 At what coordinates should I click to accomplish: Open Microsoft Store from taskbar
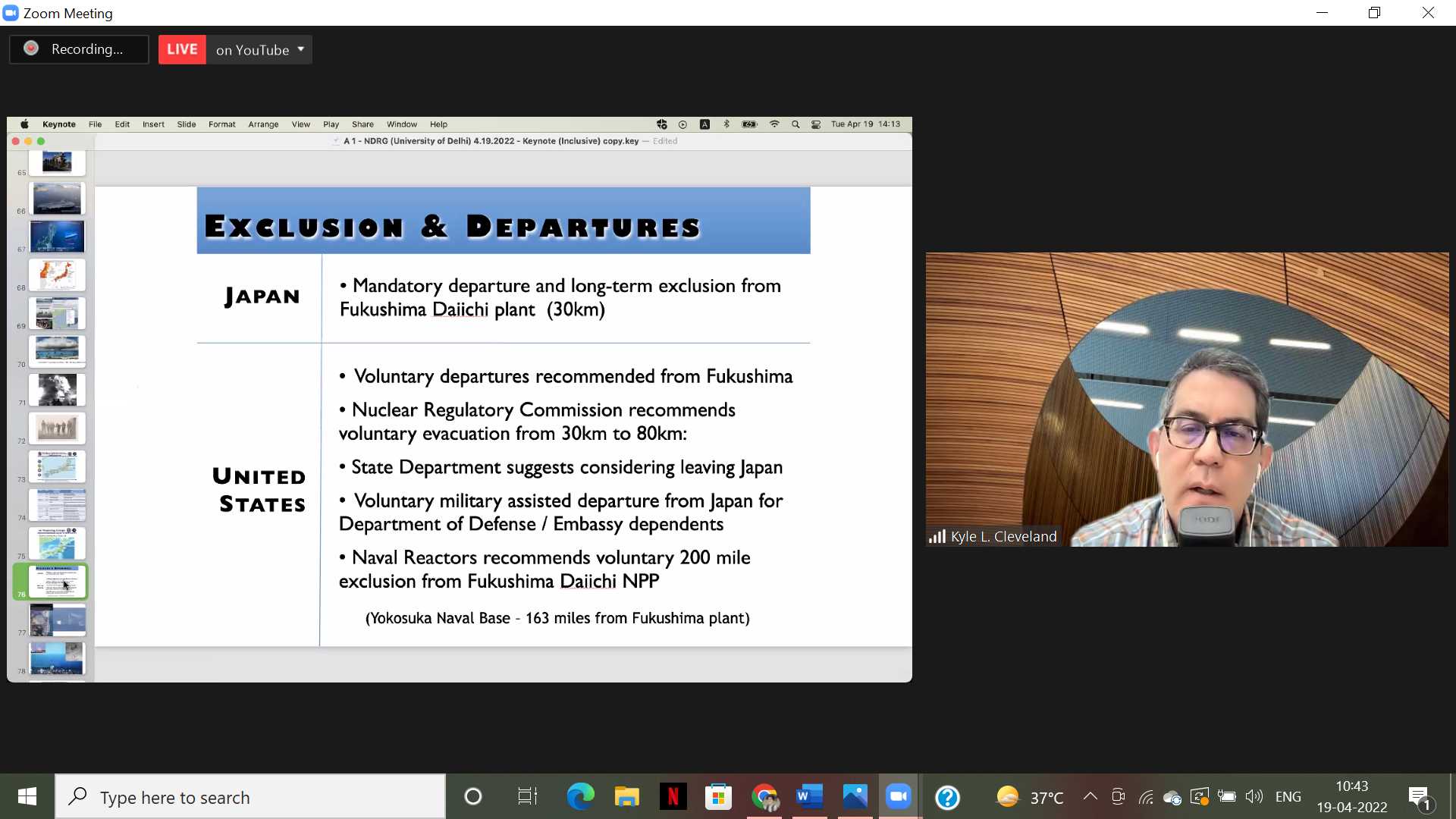717,797
